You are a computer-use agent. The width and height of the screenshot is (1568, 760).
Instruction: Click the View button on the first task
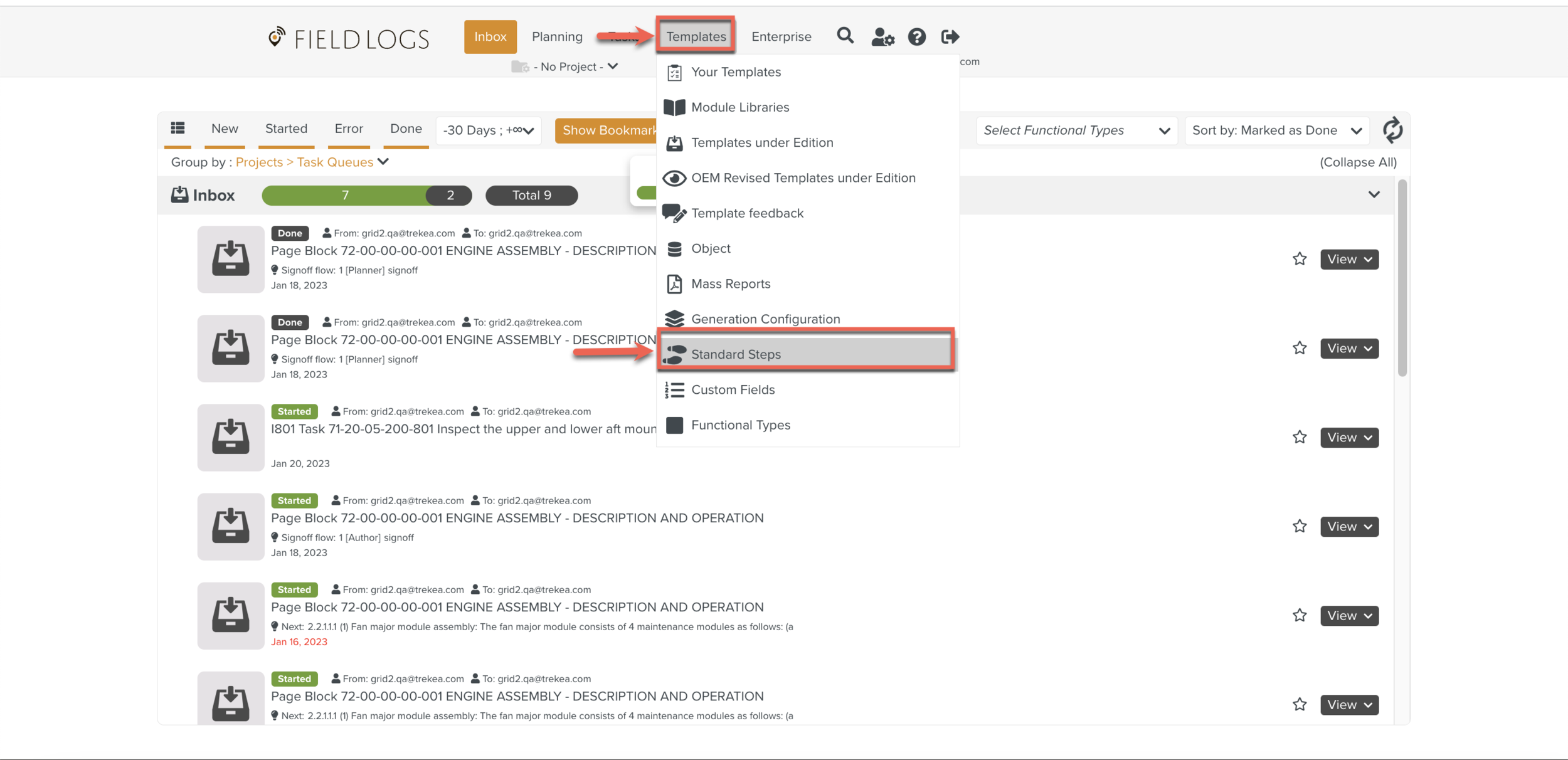click(x=1349, y=259)
